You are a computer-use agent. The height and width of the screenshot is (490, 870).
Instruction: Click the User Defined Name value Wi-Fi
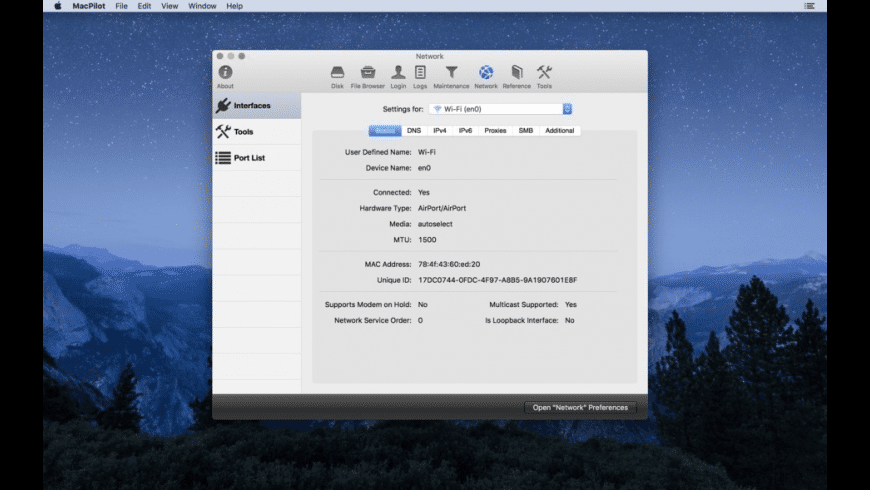[427, 152]
